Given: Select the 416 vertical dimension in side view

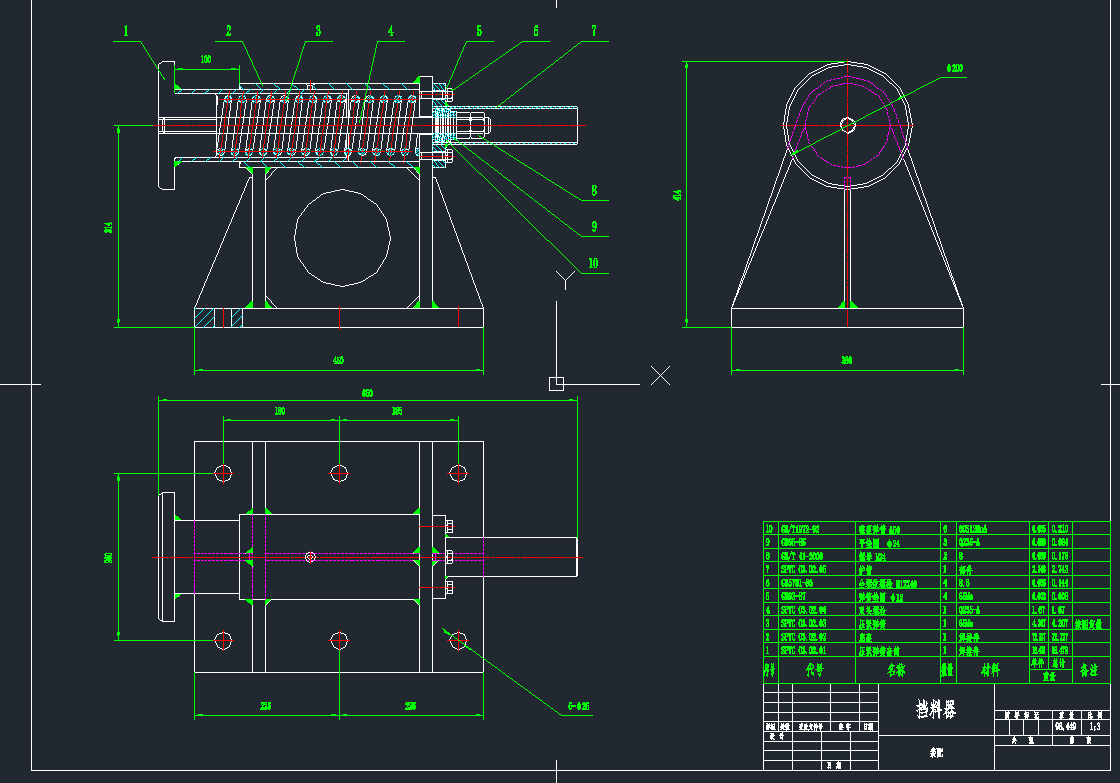Looking at the screenshot, I should tap(677, 193).
